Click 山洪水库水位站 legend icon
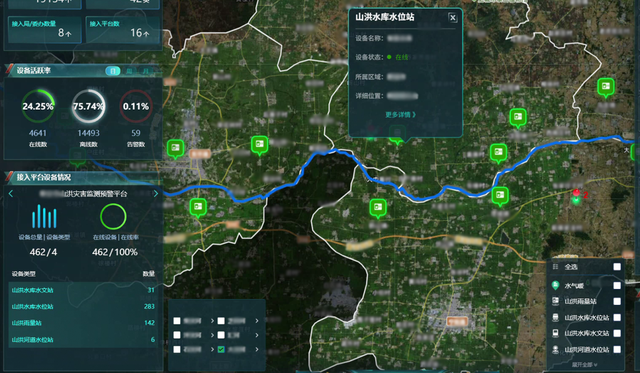 pos(556,317)
